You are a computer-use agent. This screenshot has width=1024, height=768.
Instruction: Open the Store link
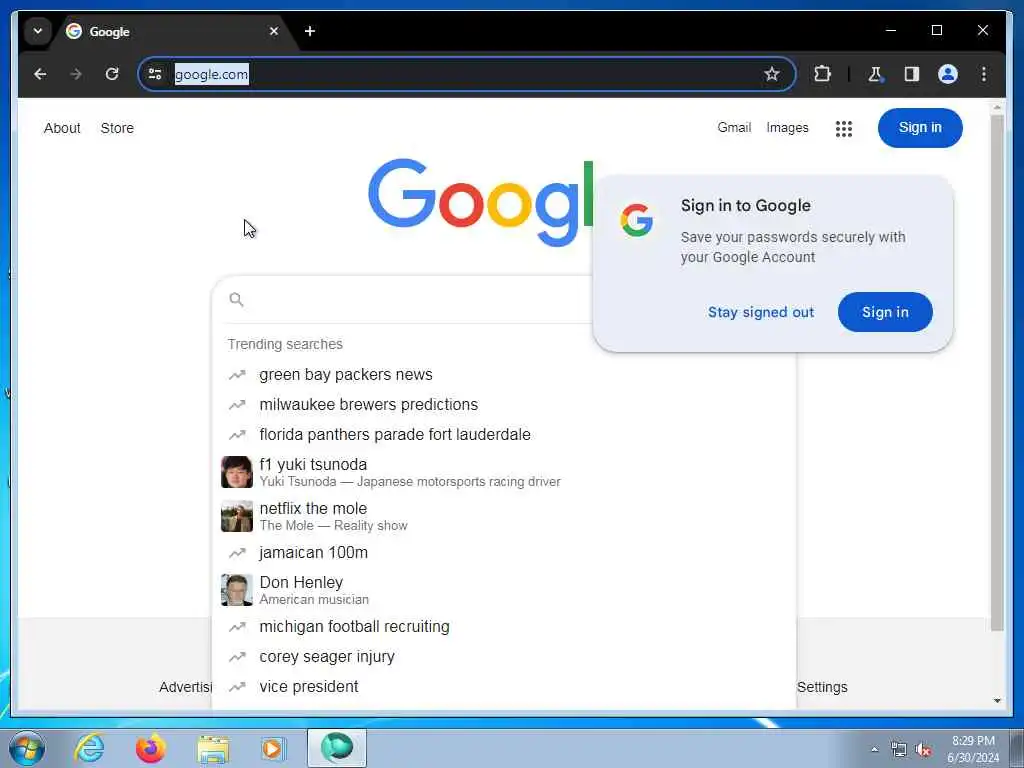tap(117, 128)
